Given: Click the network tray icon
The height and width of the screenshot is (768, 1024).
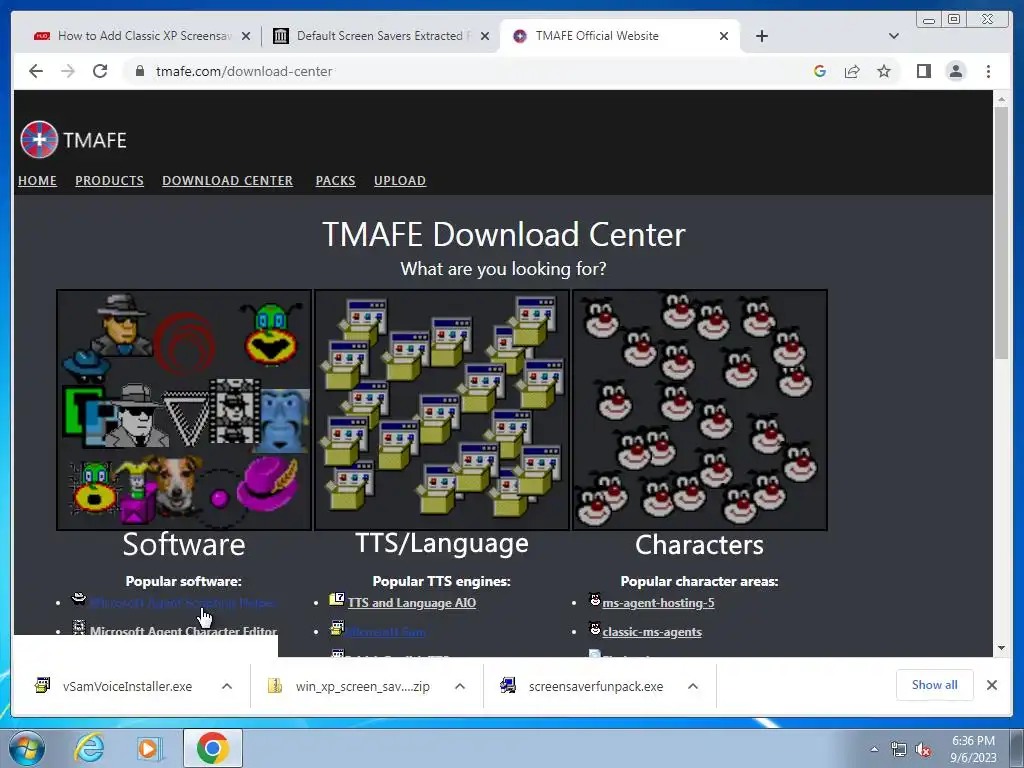Looking at the screenshot, I should point(899,750).
